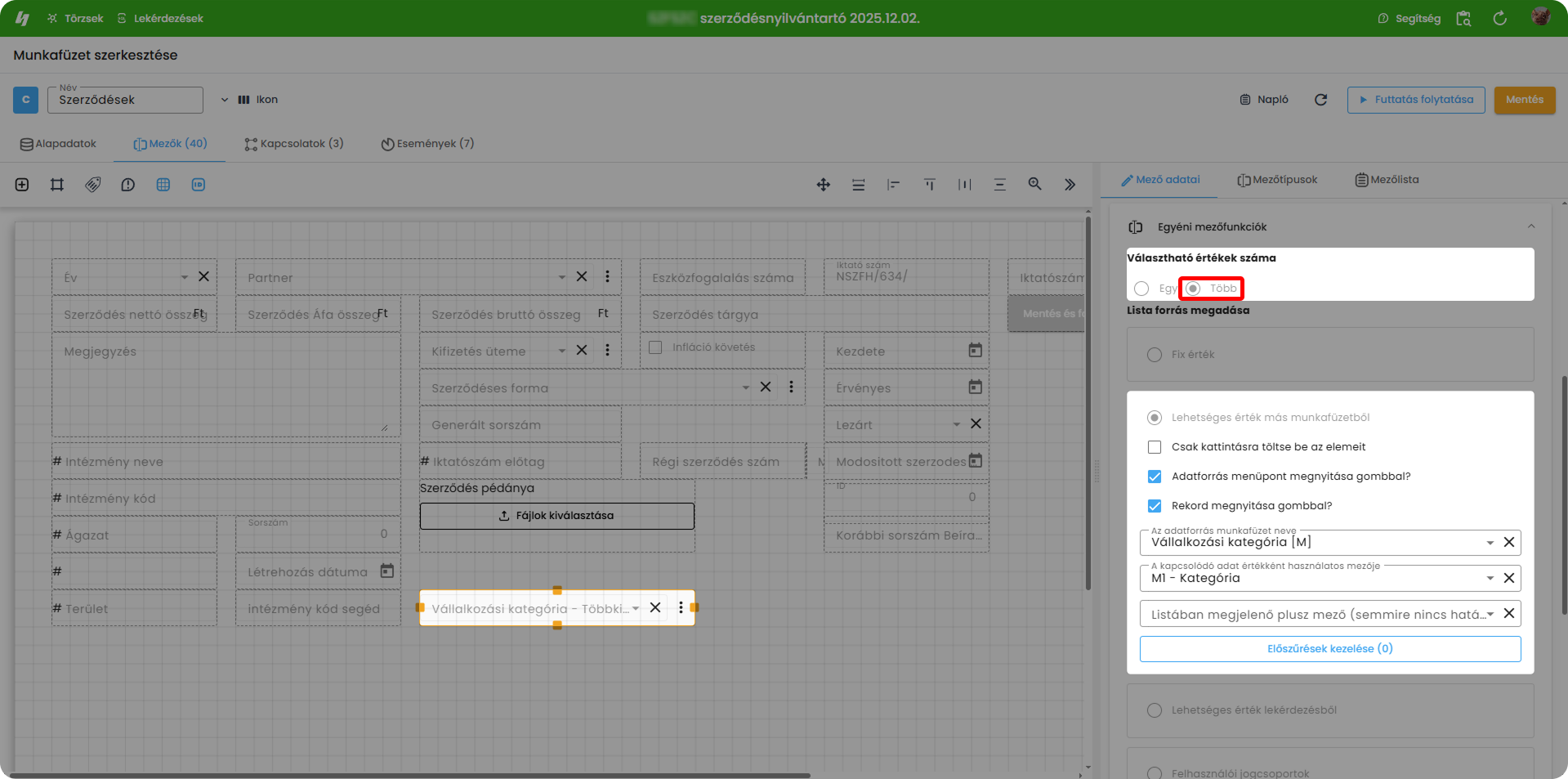Select the 'Fix érték' radio option
The width and height of the screenshot is (1568, 779).
coord(1155,355)
